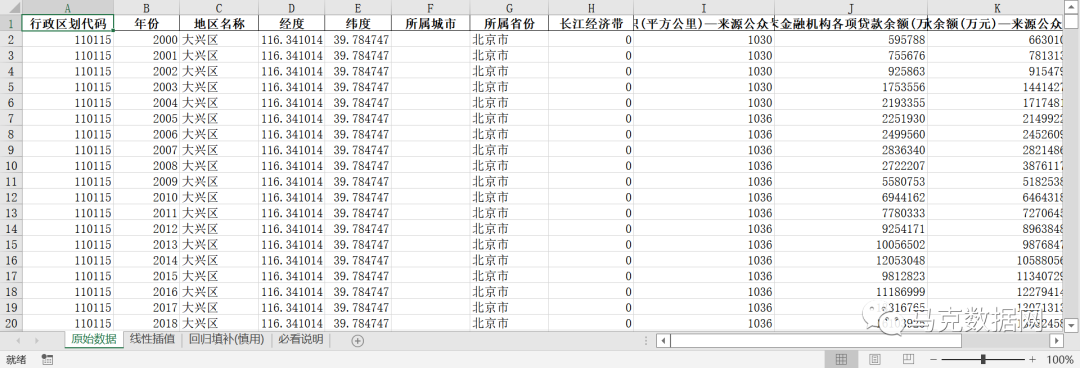Click 大兴区 cell in row 2
Viewport: 1080px width, 368px height.
(x=218, y=39)
